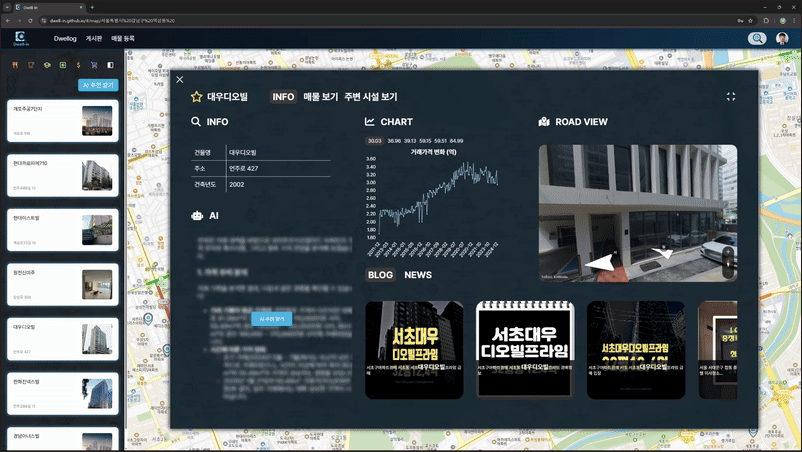Image resolution: width=802 pixels, height=452 pixels.
Task: Close the building detail panel
Action: 180,79
